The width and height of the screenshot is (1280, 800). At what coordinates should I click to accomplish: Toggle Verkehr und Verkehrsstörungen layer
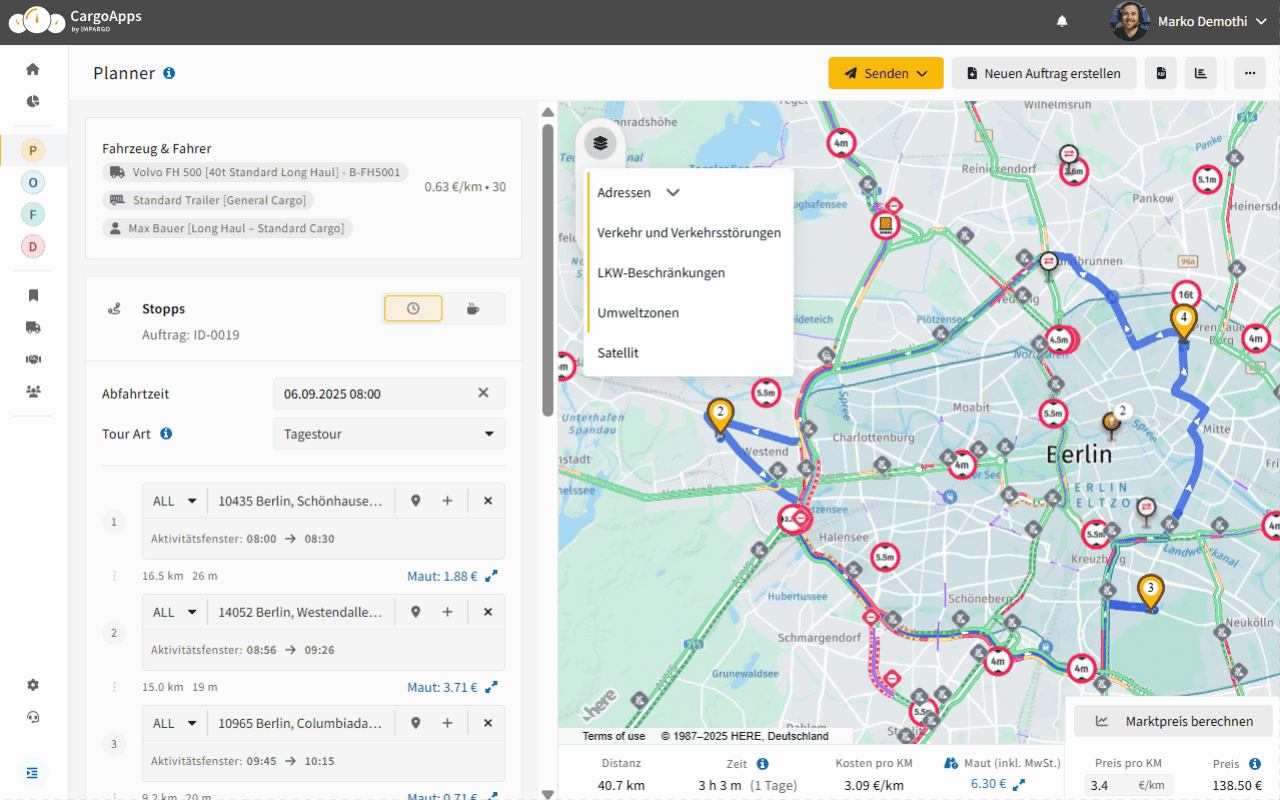(x=688, y=233)
